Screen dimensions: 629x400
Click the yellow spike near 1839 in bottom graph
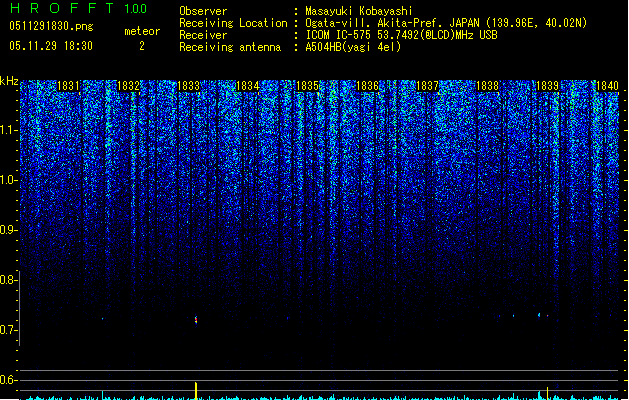tap(548, 393)
